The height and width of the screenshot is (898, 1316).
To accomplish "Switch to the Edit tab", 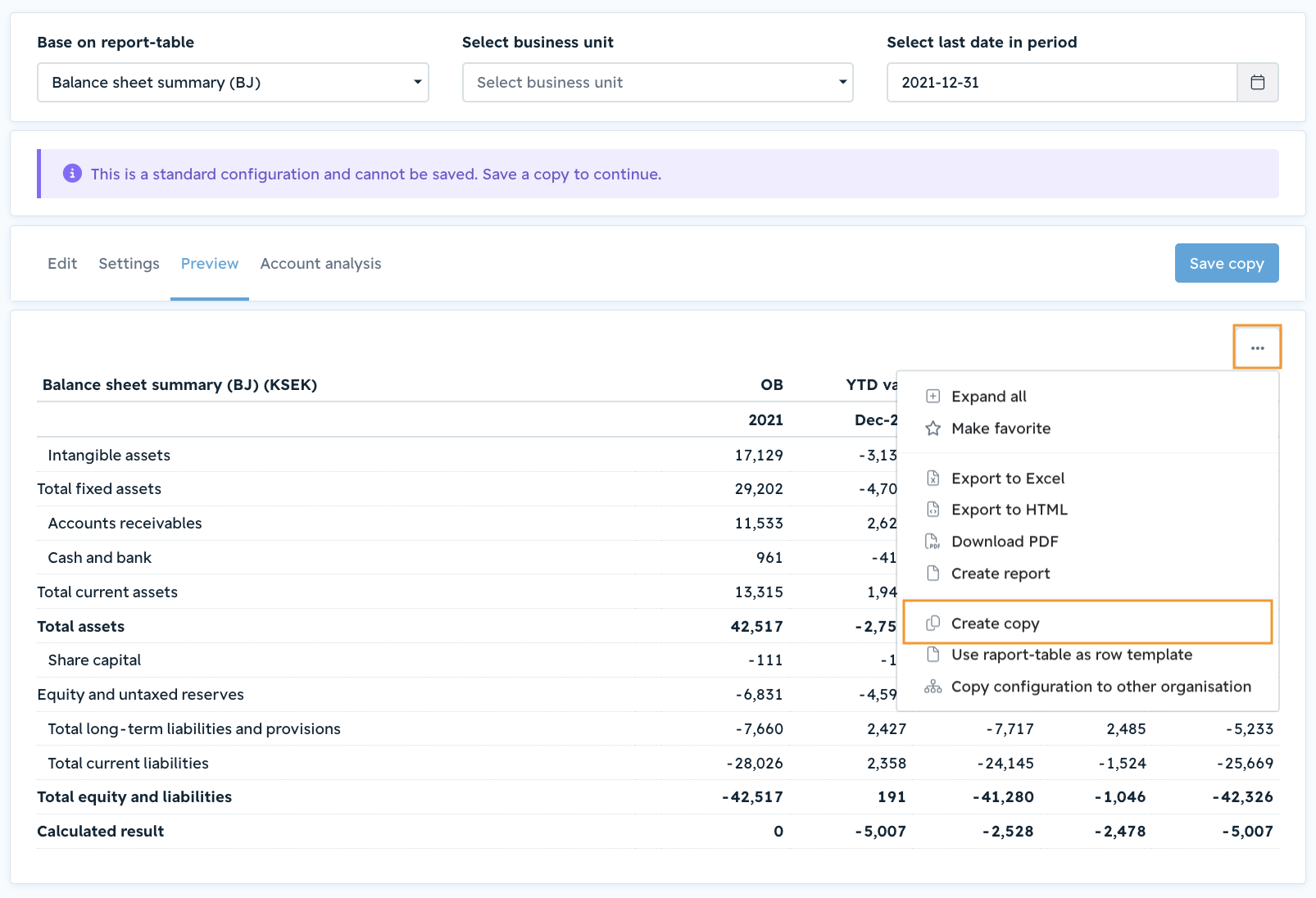I will (x=62, y=264).
